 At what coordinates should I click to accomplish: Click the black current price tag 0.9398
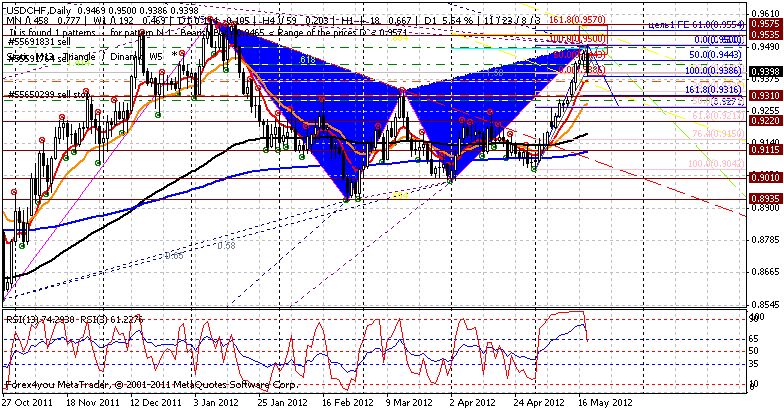pyautogui.click(x=765, y=70)
